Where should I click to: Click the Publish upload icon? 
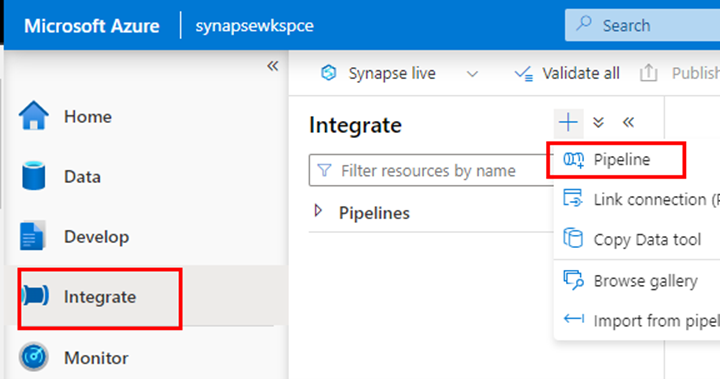point(648,73)
